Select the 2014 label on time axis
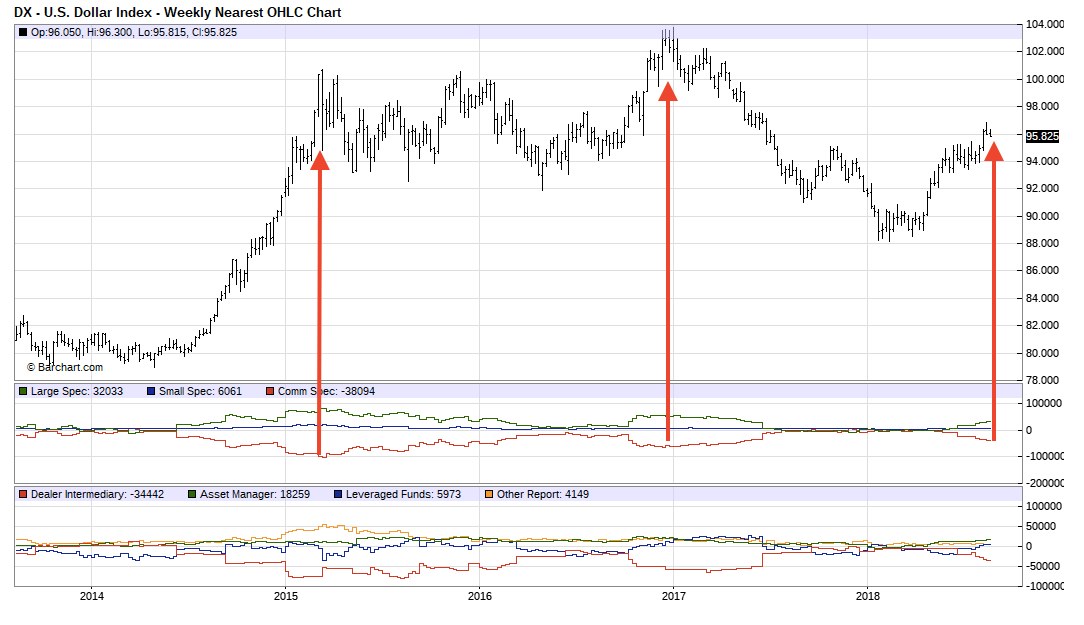Viewport: 1084px width, 625px height. (x=92, y=598)
